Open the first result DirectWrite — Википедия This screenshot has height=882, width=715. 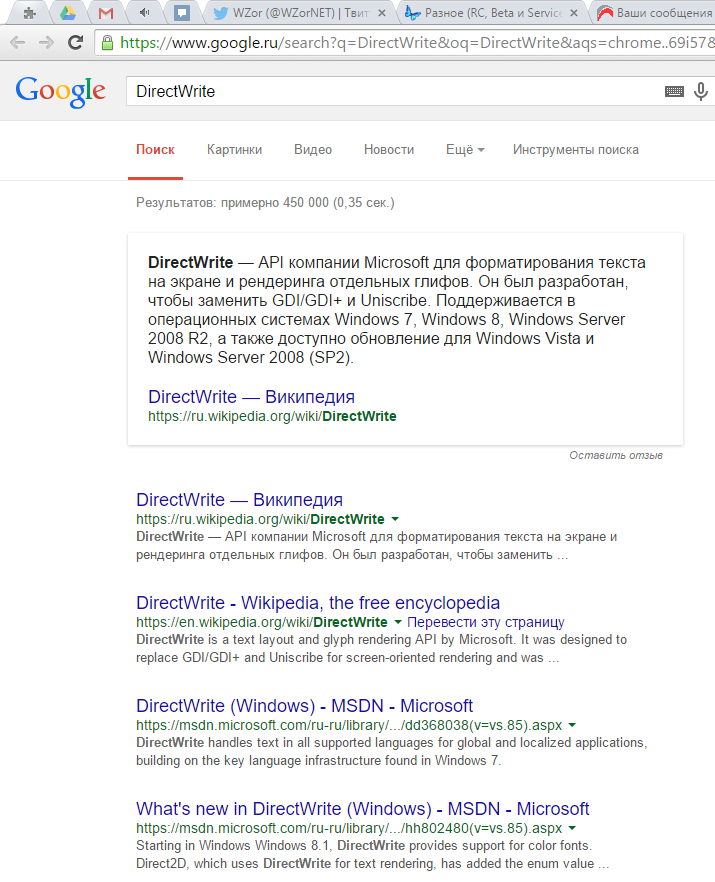pos(240,500)
